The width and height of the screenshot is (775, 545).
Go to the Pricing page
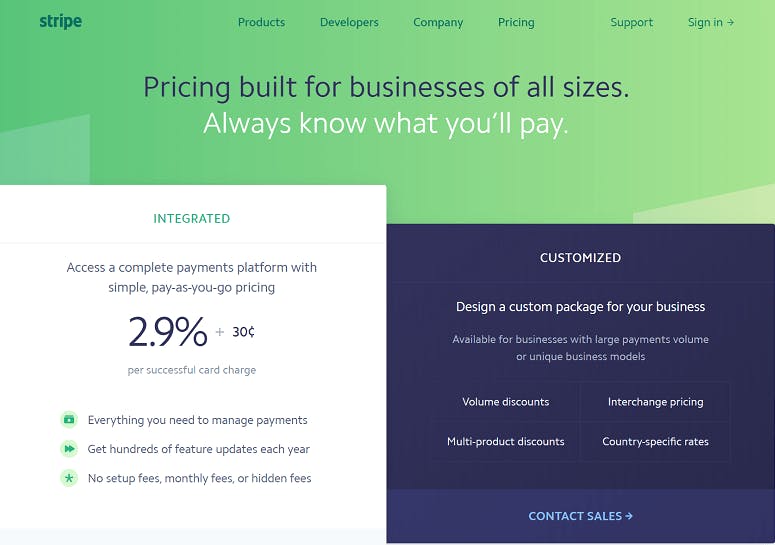click(x=516, y=22)
